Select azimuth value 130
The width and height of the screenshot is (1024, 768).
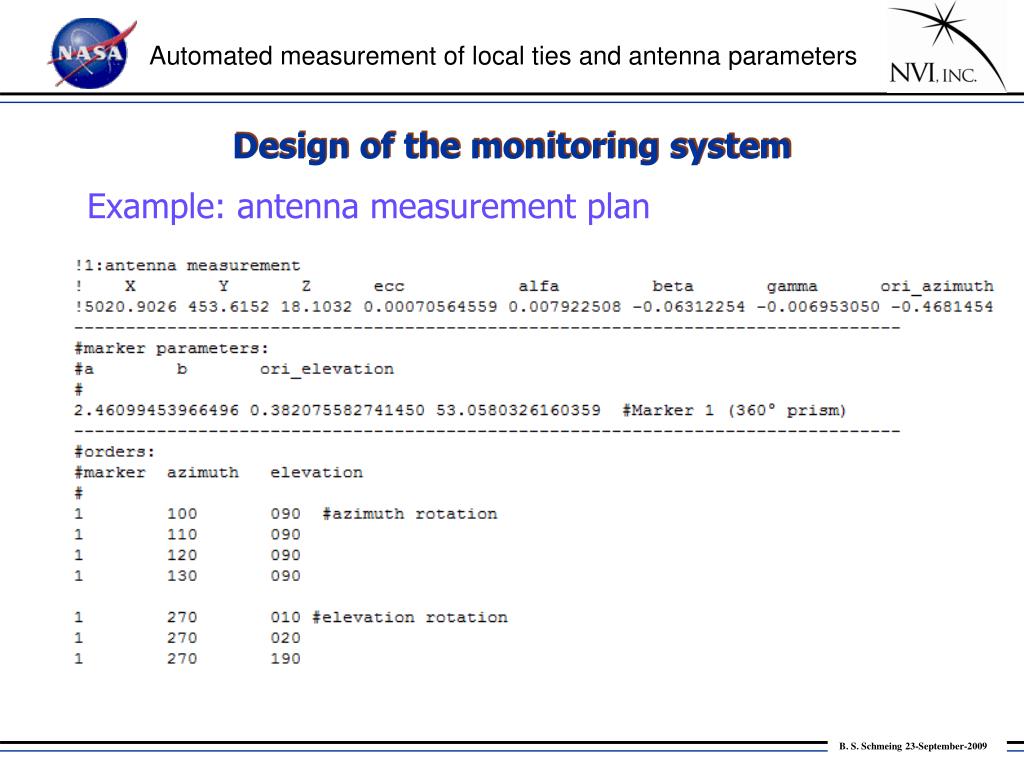tap(182, 576)
